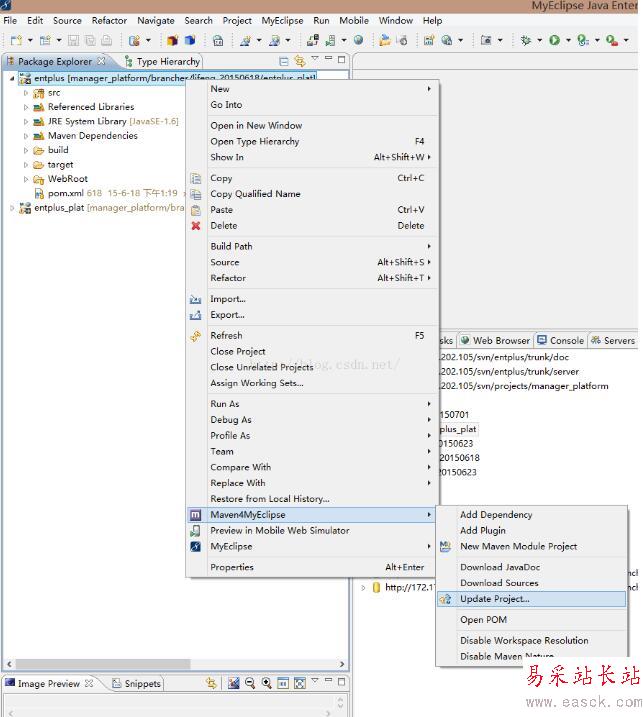Open the File menu
Viewport: 643px width, 717px height.
(10, 21)
